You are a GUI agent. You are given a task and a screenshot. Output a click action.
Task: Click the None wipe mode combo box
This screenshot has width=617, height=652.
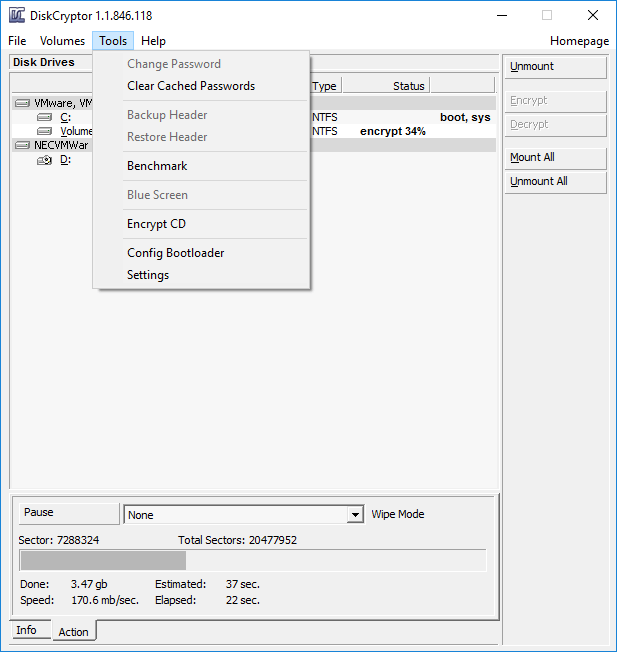pos(244,515)
